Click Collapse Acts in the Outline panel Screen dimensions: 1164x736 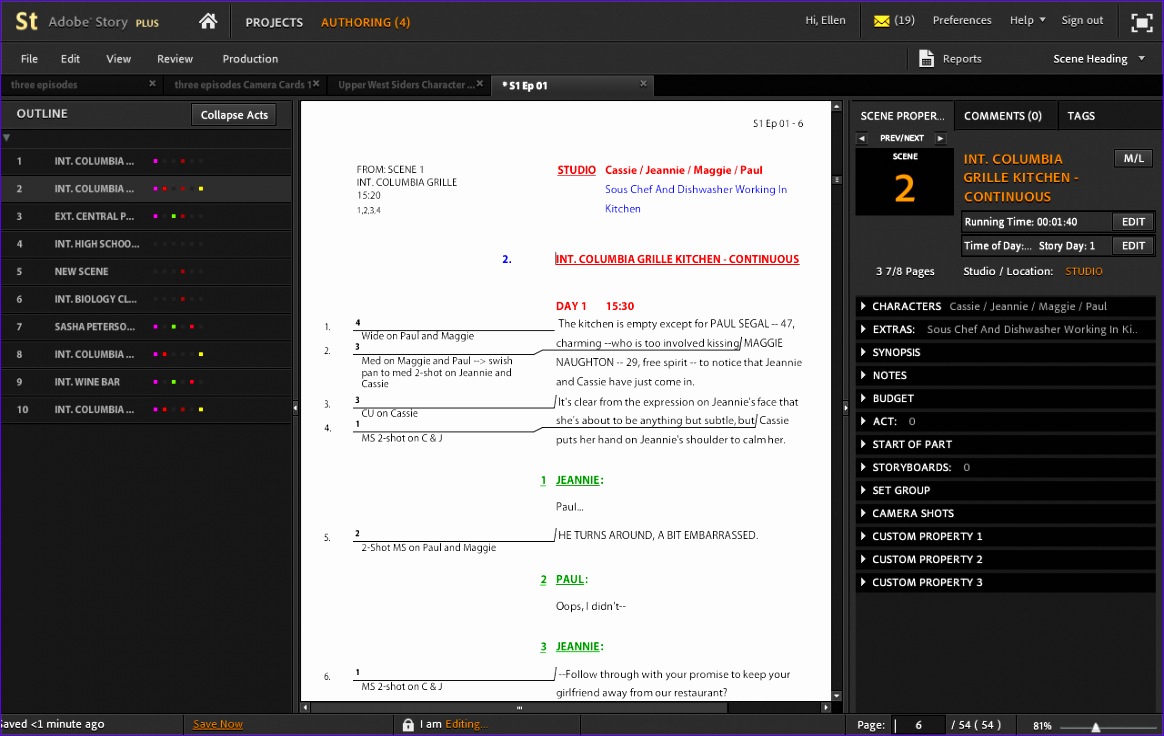(233, 114)
